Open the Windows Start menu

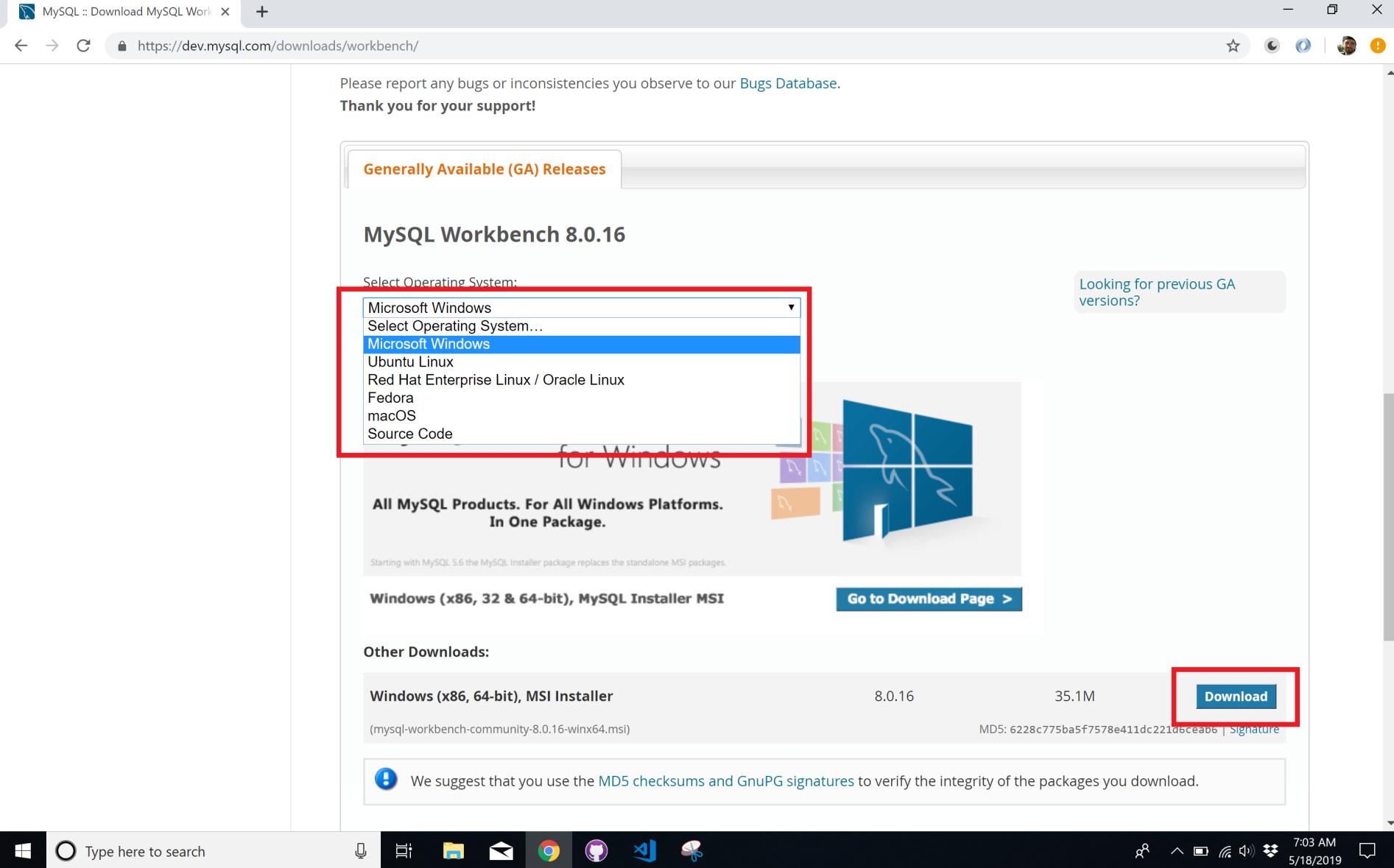[x=23, y=851]
